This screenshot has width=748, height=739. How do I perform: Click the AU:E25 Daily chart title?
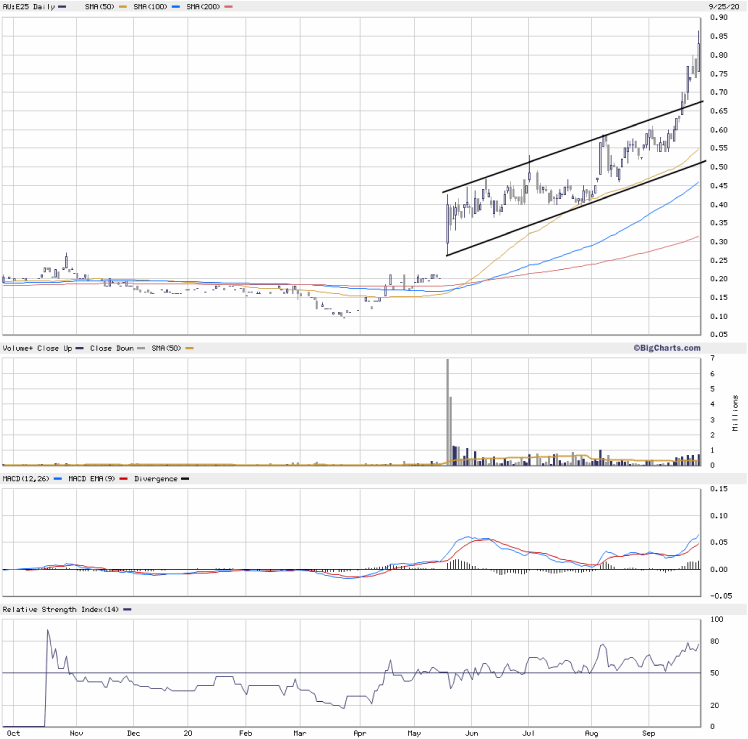point(27,7)
